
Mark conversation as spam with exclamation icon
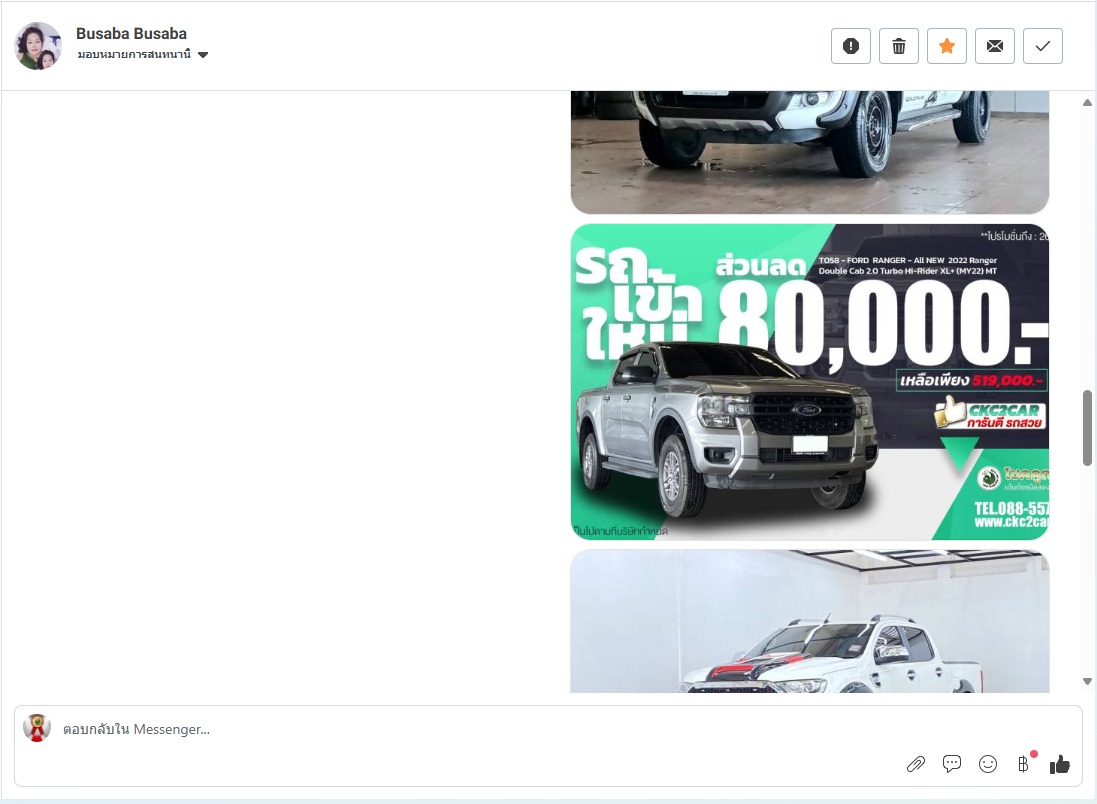coord(851,46)
